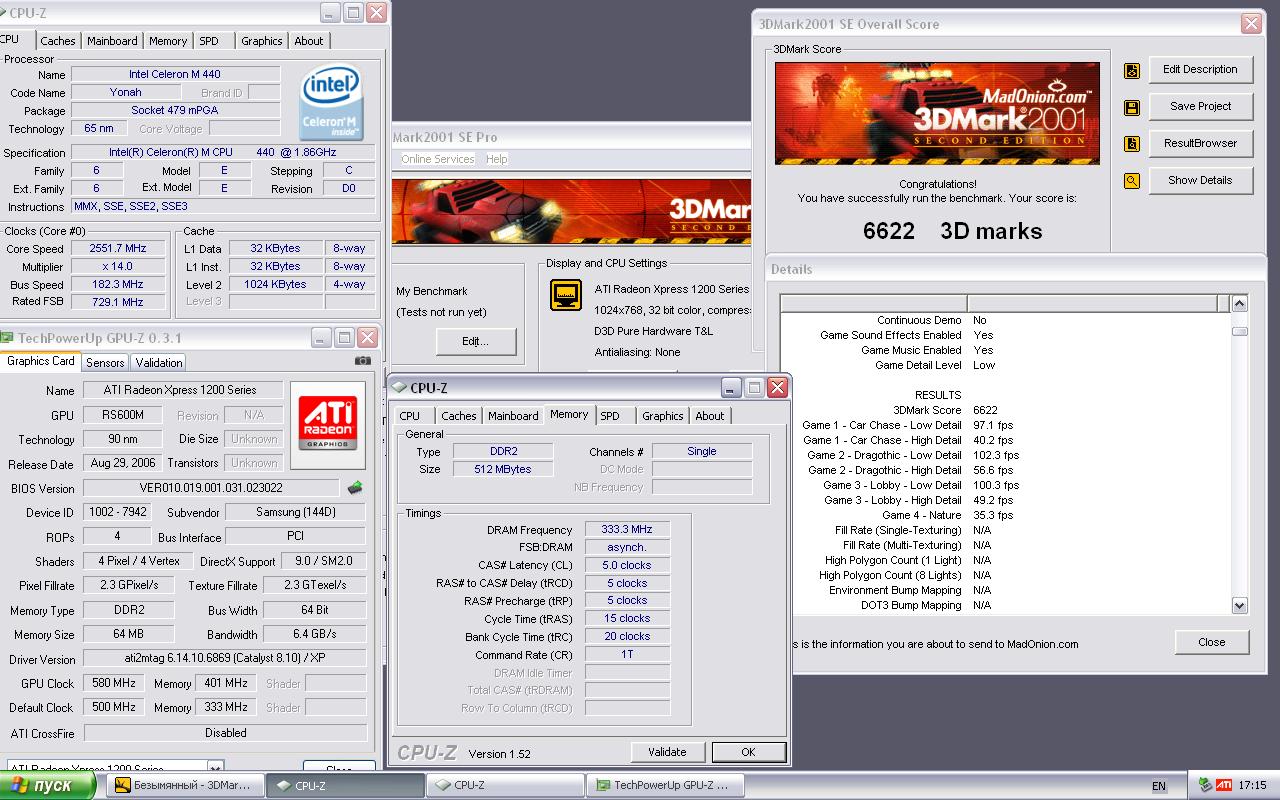The image size is (1280, 800).
Task: Click the Edit Description button
Action: pos(1200,70)
